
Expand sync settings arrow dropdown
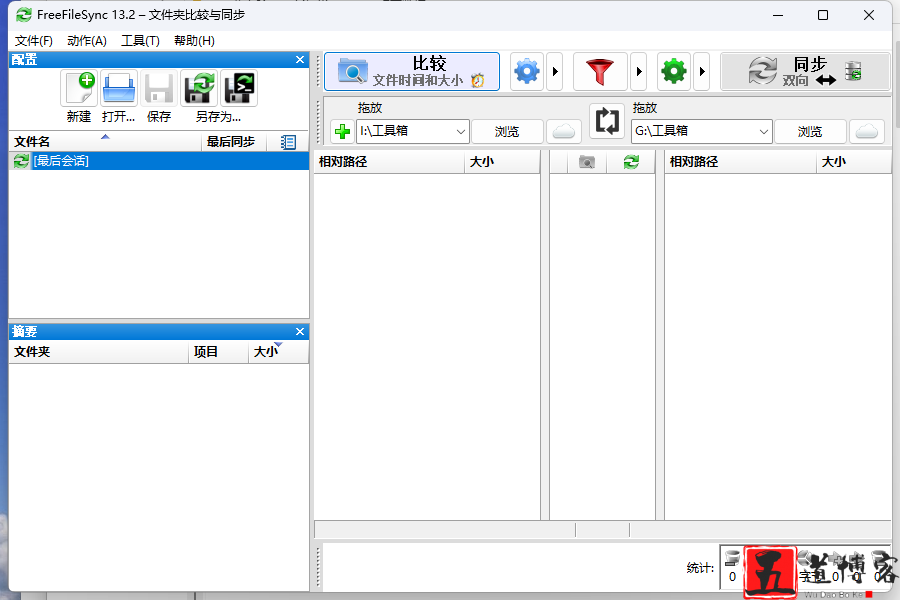(701, 72)
